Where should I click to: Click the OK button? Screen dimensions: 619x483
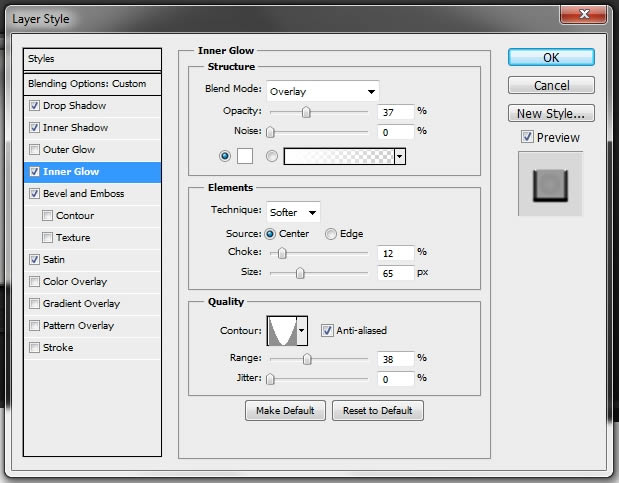coord(551,58)
